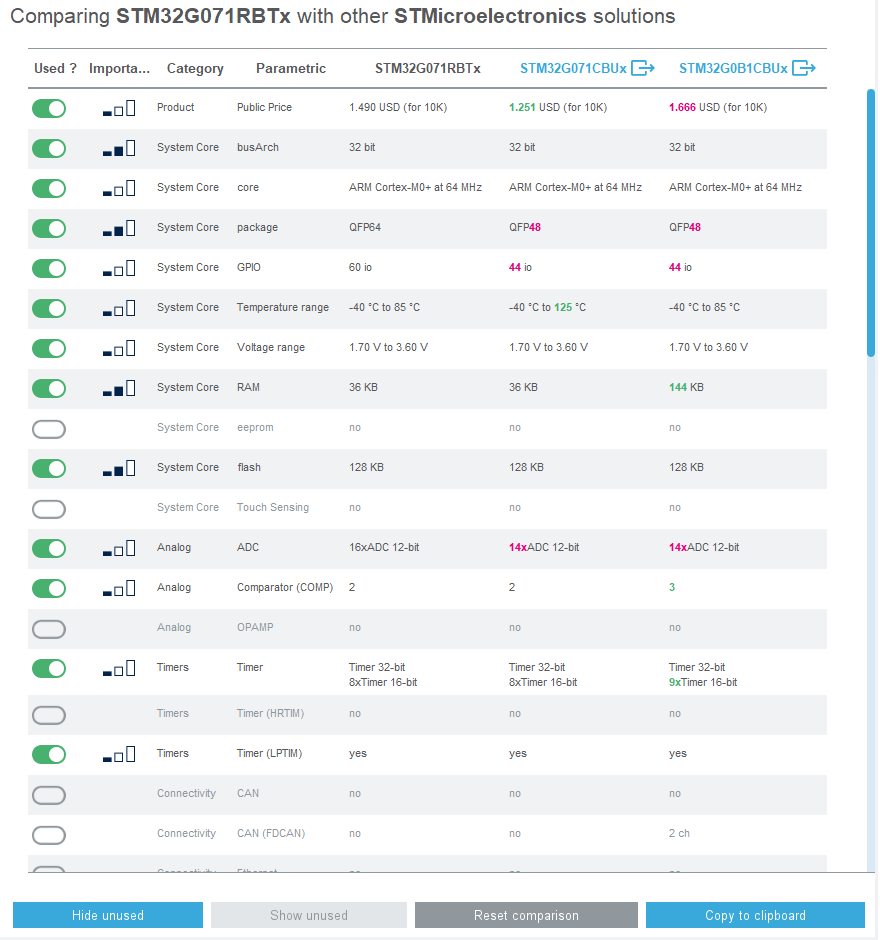Set importance bars for Temperature range
The width and height of the screenshot is (880, 940).
click(119, 309)
